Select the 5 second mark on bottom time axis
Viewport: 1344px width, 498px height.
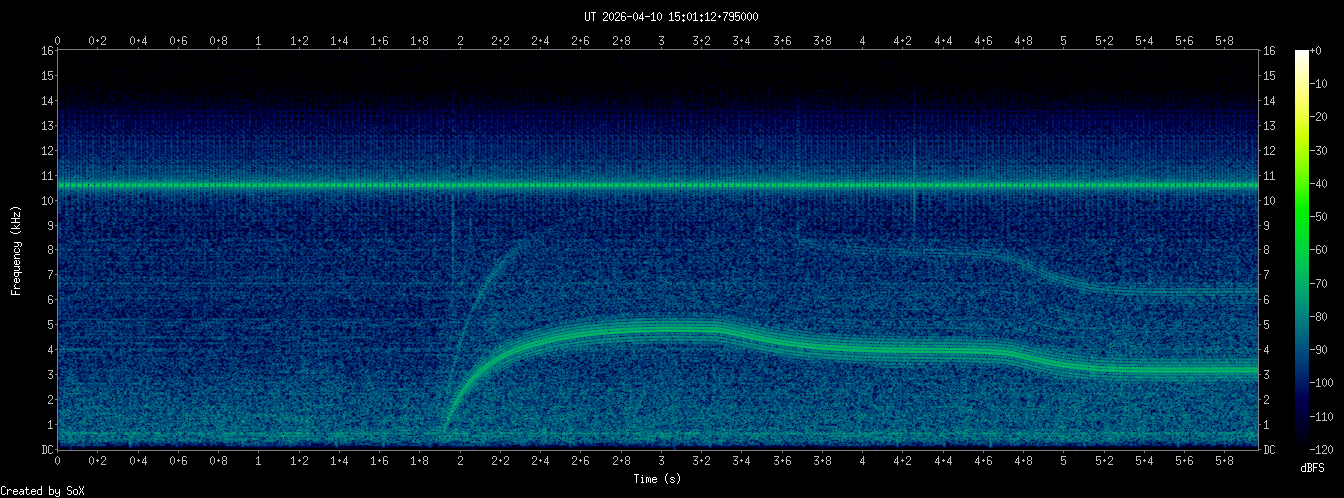1063,462
